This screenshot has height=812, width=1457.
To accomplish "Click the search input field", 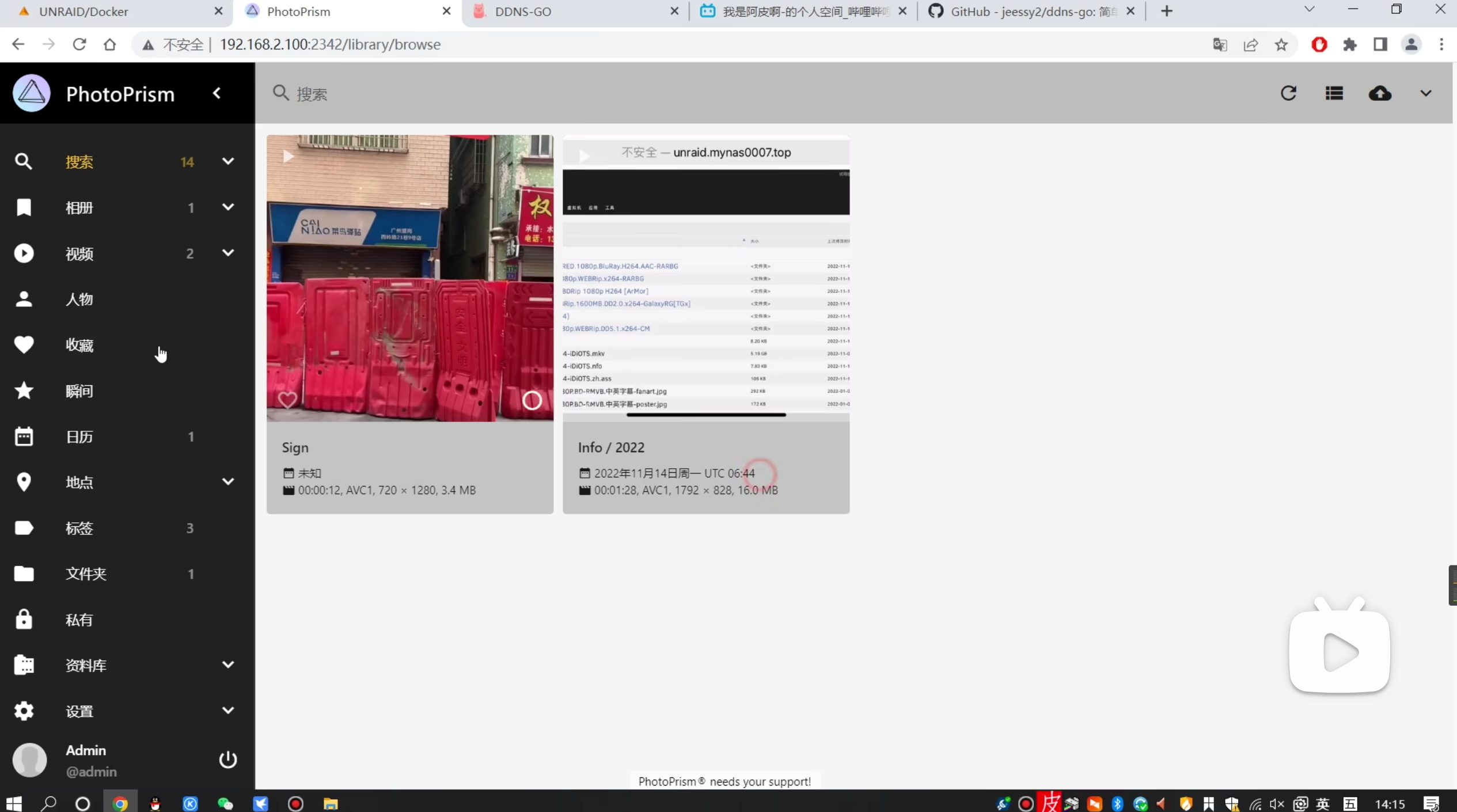I will pyautogui.click(x=461, y=94).
